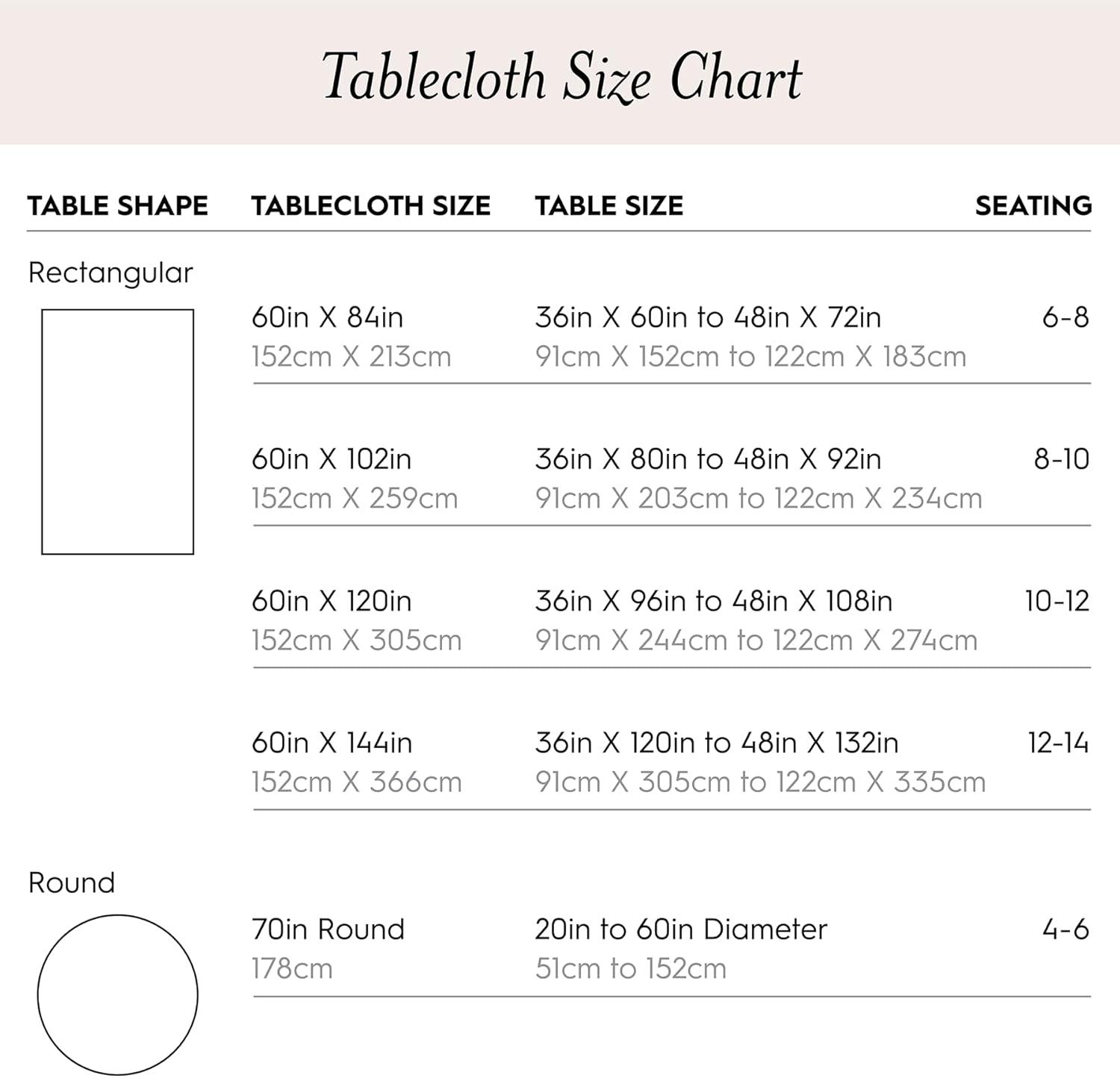Click the TABLE SIZE column header
This screenshot has width=1120, height=1078.
[609, 205]
